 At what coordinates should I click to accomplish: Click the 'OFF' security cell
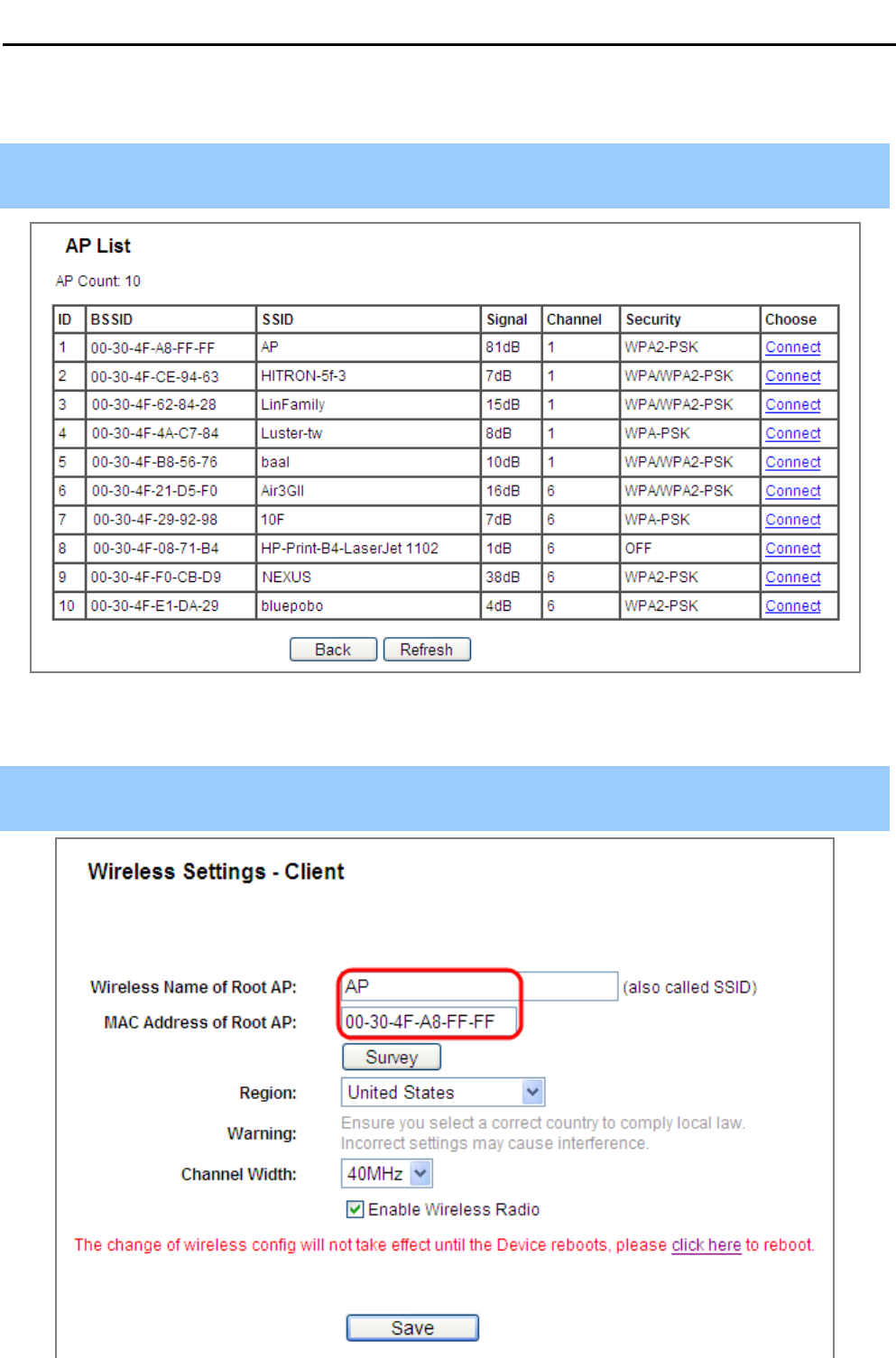tap(690, 550)
